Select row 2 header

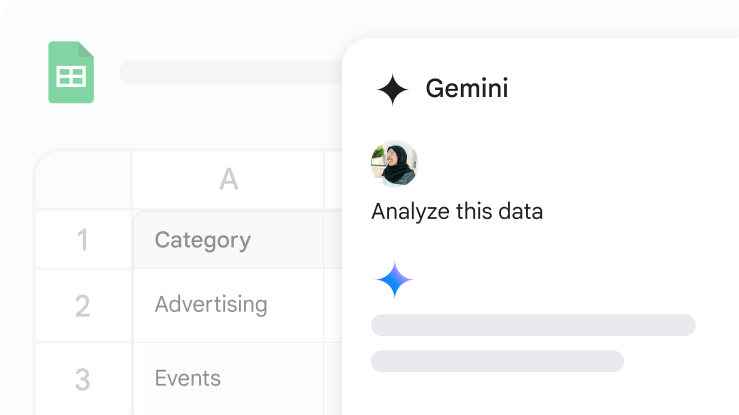83,305
